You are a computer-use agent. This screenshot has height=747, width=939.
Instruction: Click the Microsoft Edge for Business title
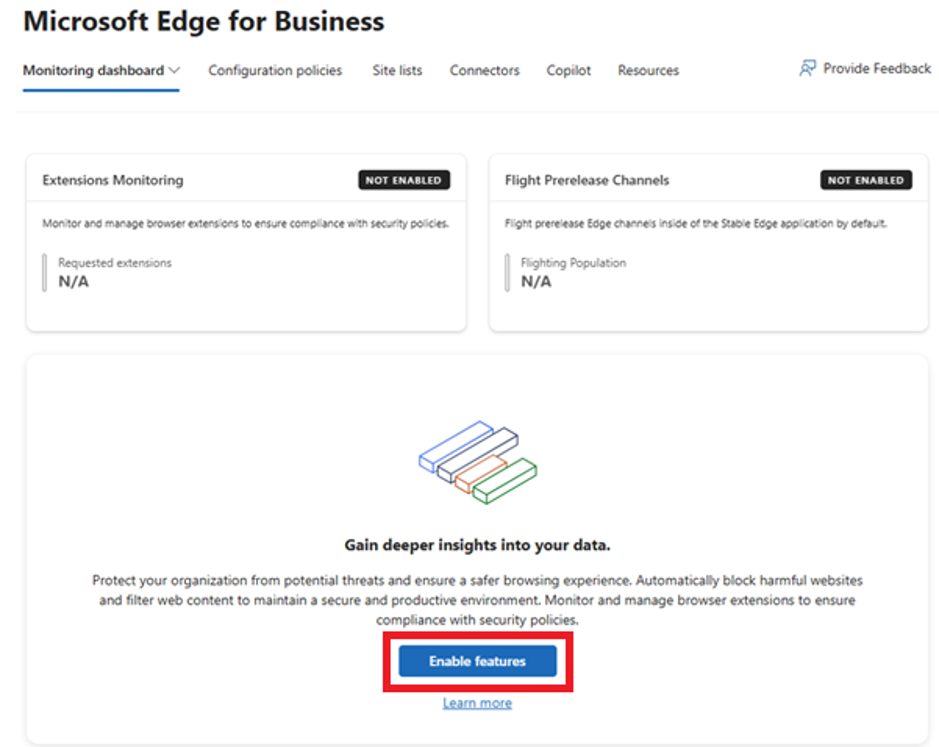pyautogui.click(x=204, y=22)
